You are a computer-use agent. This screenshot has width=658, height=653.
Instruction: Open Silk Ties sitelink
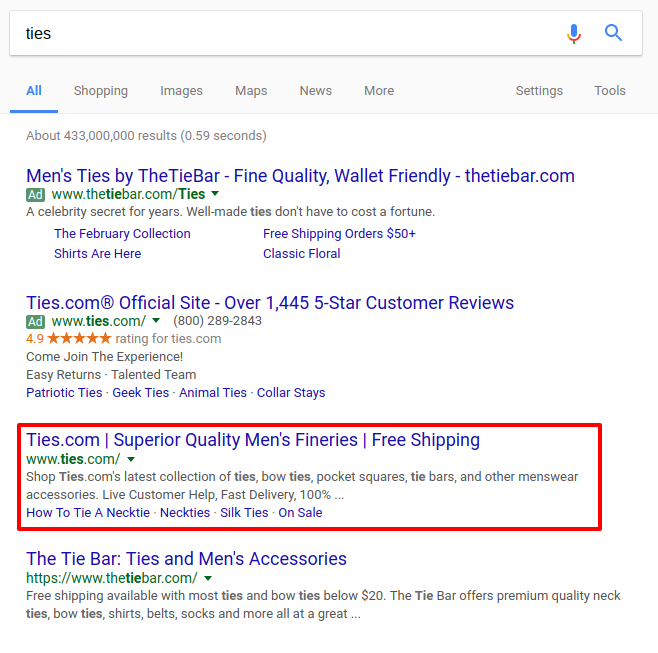pyautogui.click(x=244, y=512)
